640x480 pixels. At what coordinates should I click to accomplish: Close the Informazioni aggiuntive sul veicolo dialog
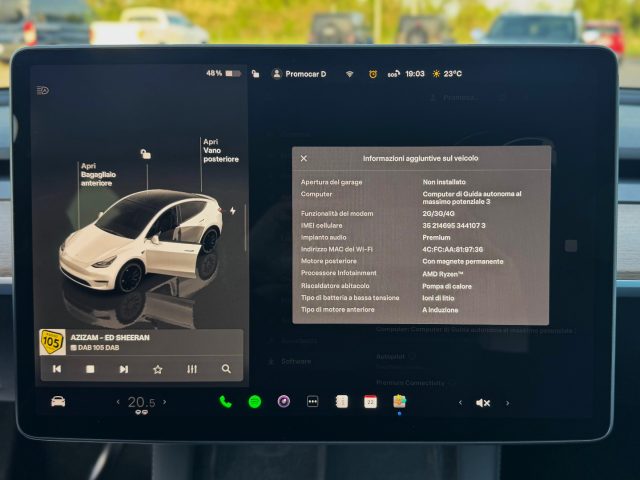[x=304, y=158]
